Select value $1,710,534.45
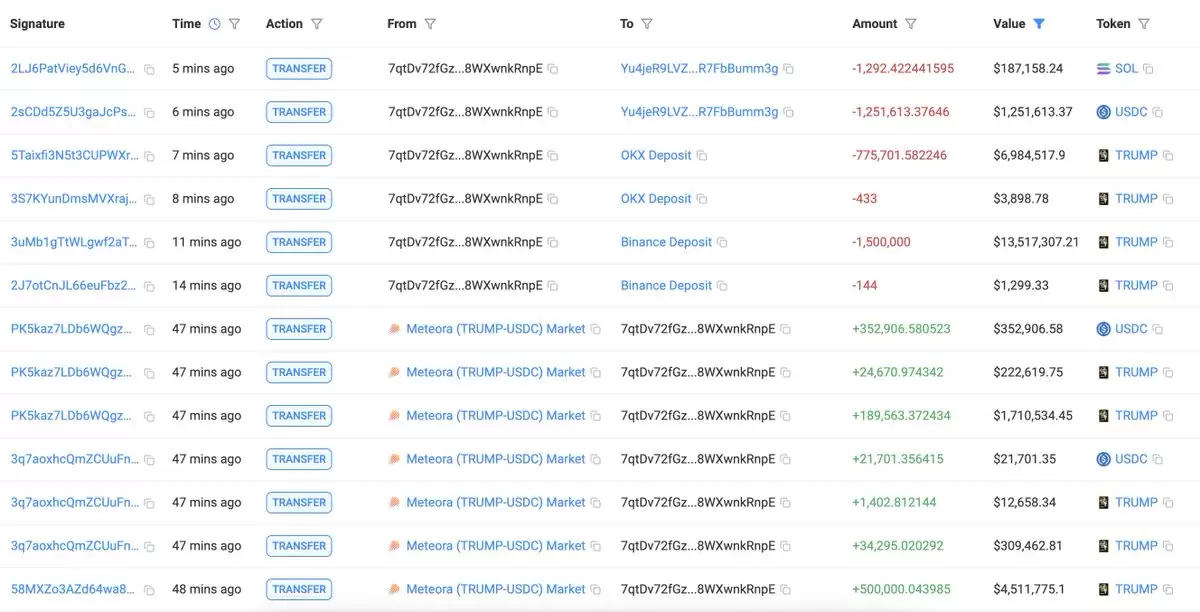 tap(1033, 415)
